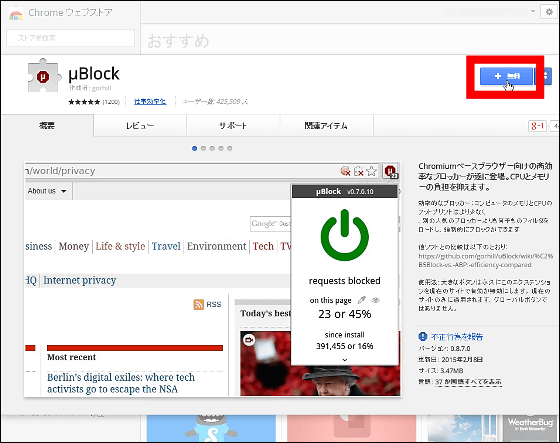Click the Berlin's digital exiles headline
This screenshot has height=443, width=560.
(x=121, y=383)
